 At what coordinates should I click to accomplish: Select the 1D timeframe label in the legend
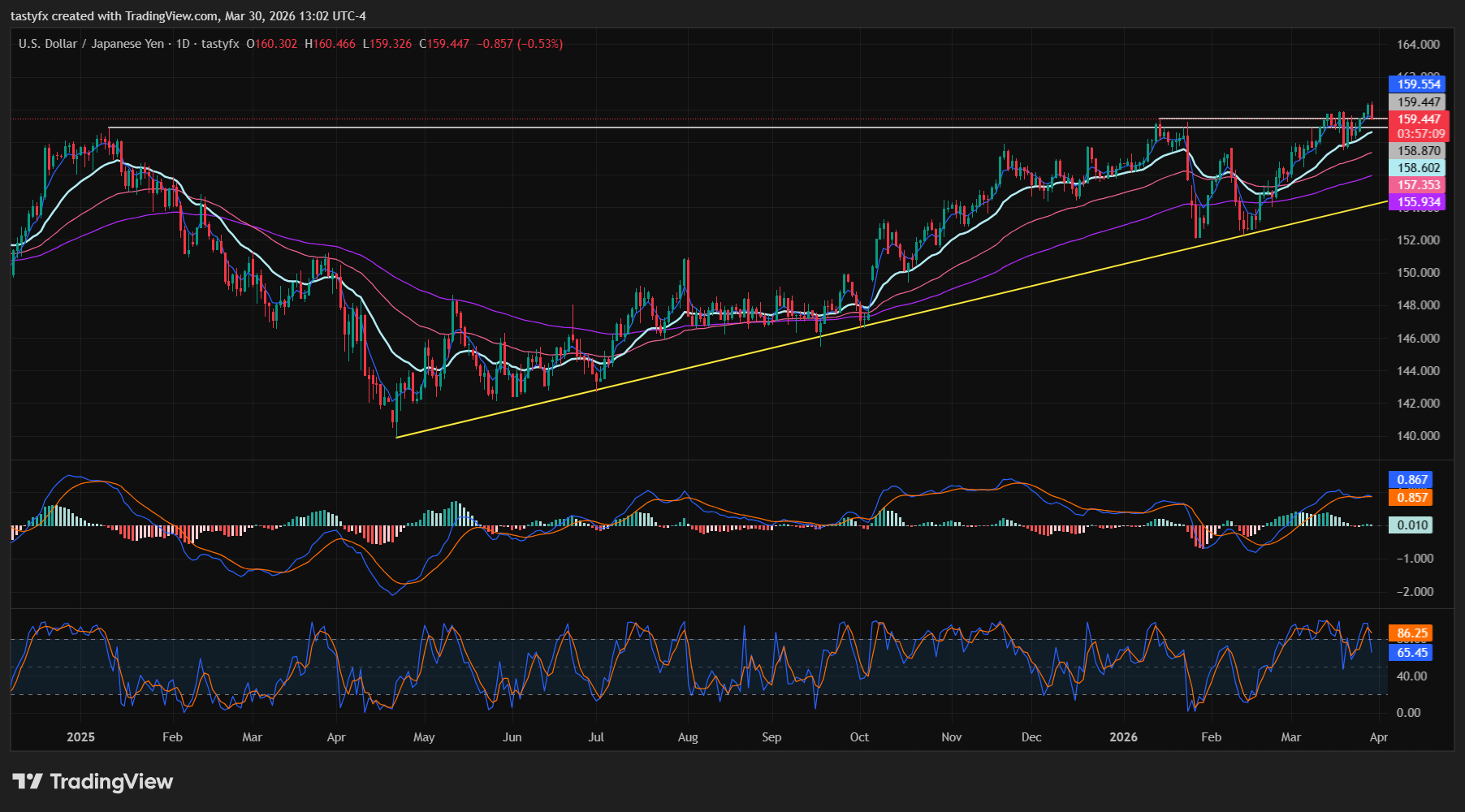(x=184, y=44)
